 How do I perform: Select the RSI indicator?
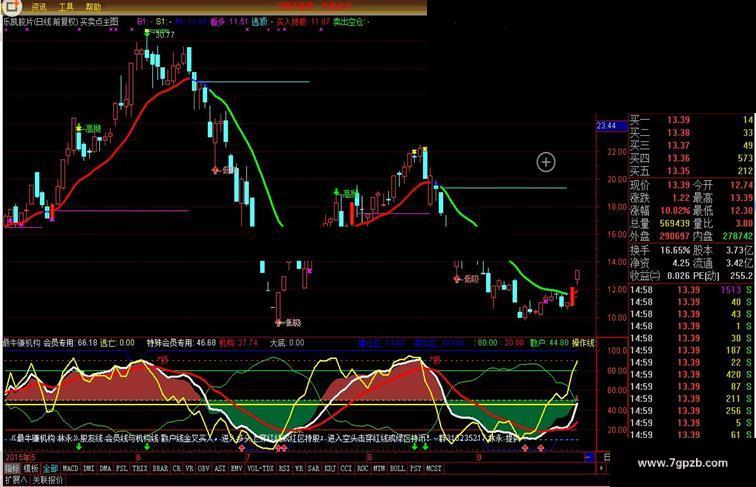click(x=284, y=468)
